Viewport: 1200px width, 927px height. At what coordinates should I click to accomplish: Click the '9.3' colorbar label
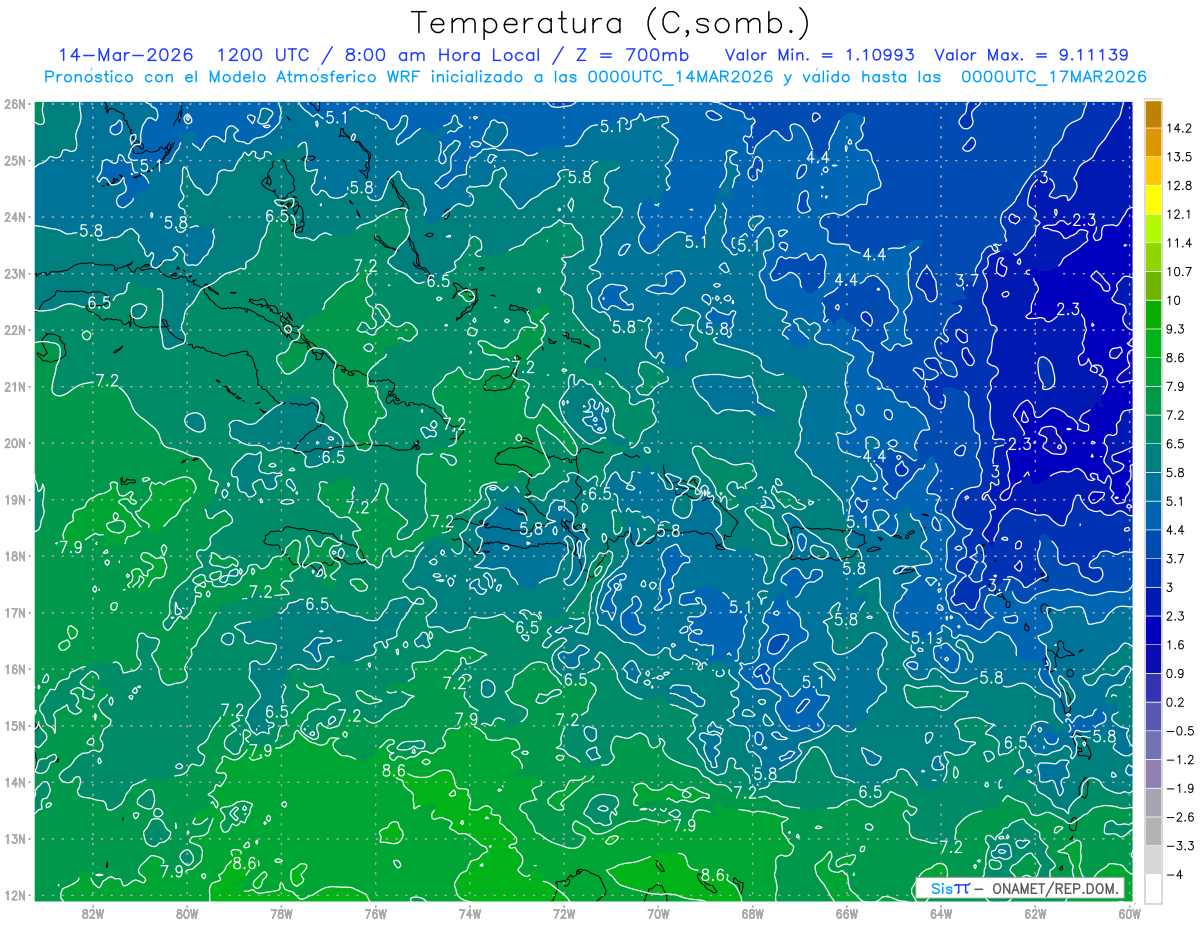coord(1175,329)
